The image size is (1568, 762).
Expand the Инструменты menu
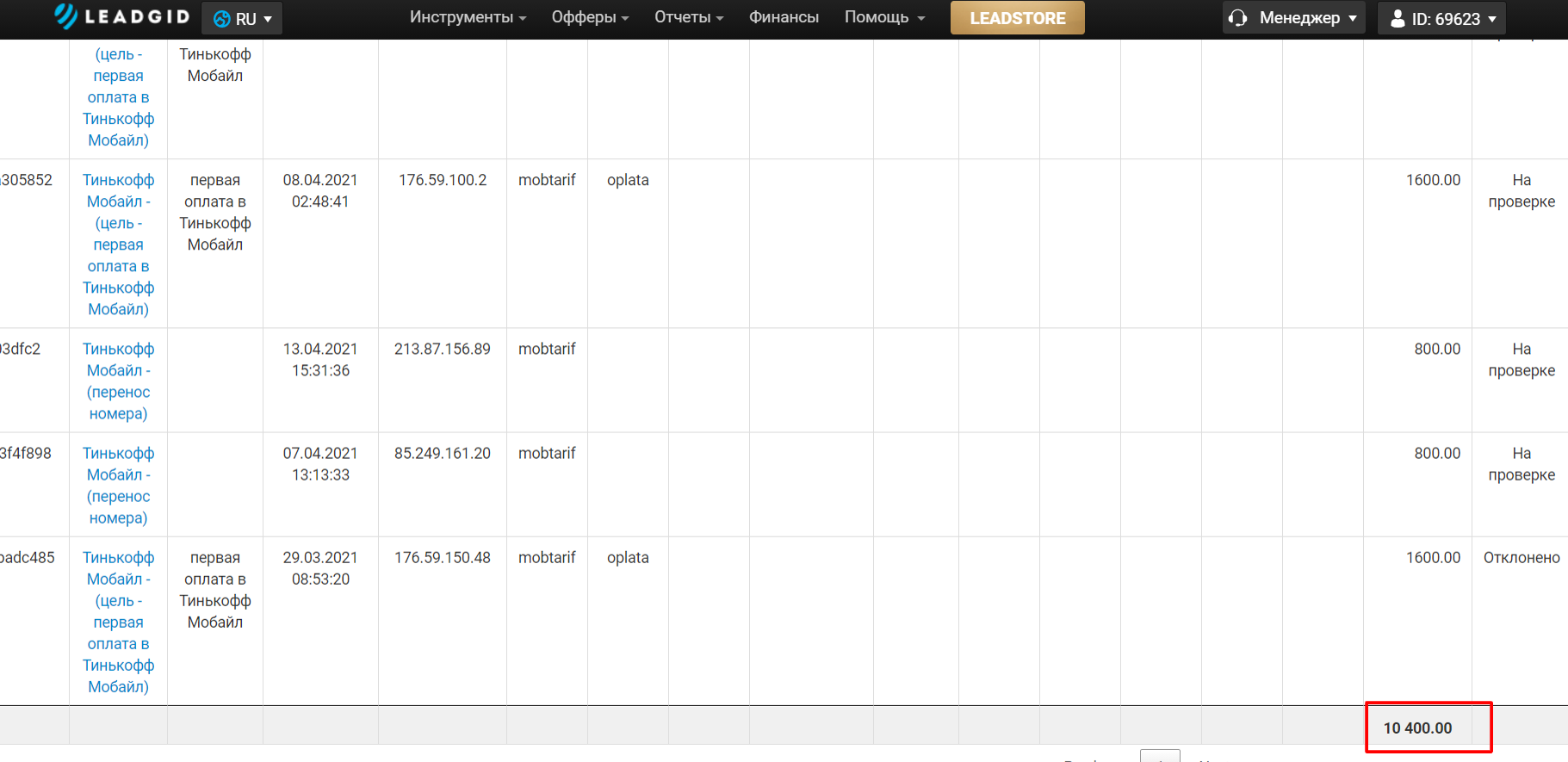468,17
